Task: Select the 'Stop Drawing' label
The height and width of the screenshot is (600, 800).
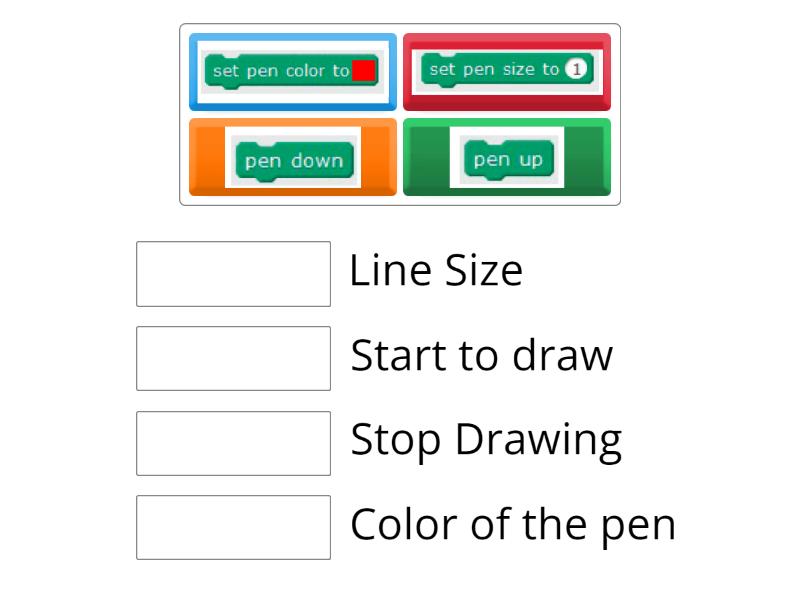Action: (x=487, y=438)
